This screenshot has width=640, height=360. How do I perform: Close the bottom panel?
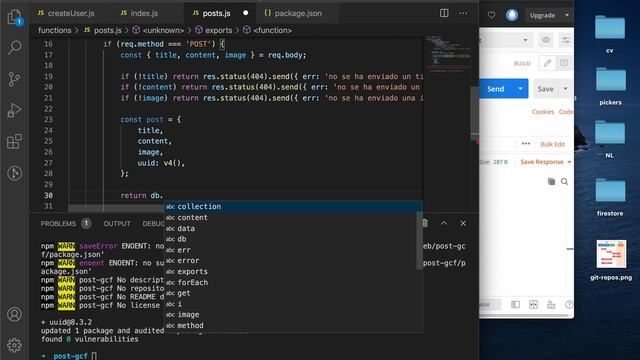click(463, 223)
